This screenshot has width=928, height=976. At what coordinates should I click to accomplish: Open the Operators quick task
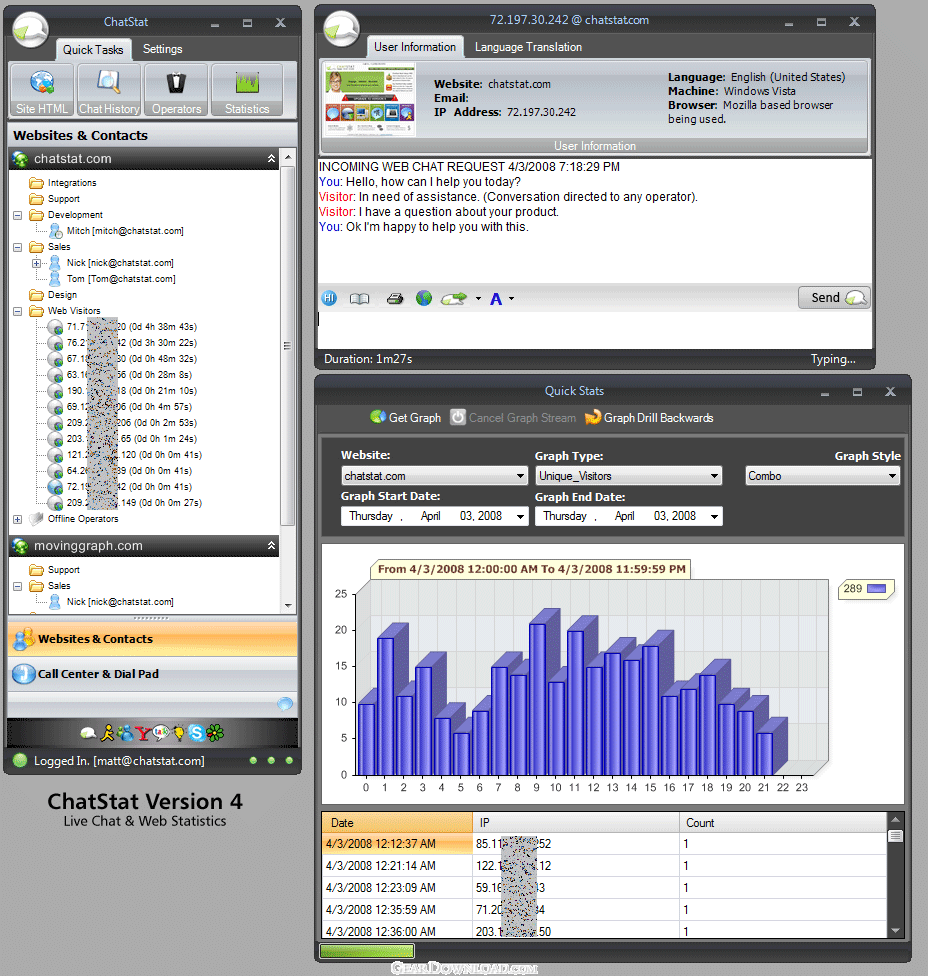click(x=176, y=90)
